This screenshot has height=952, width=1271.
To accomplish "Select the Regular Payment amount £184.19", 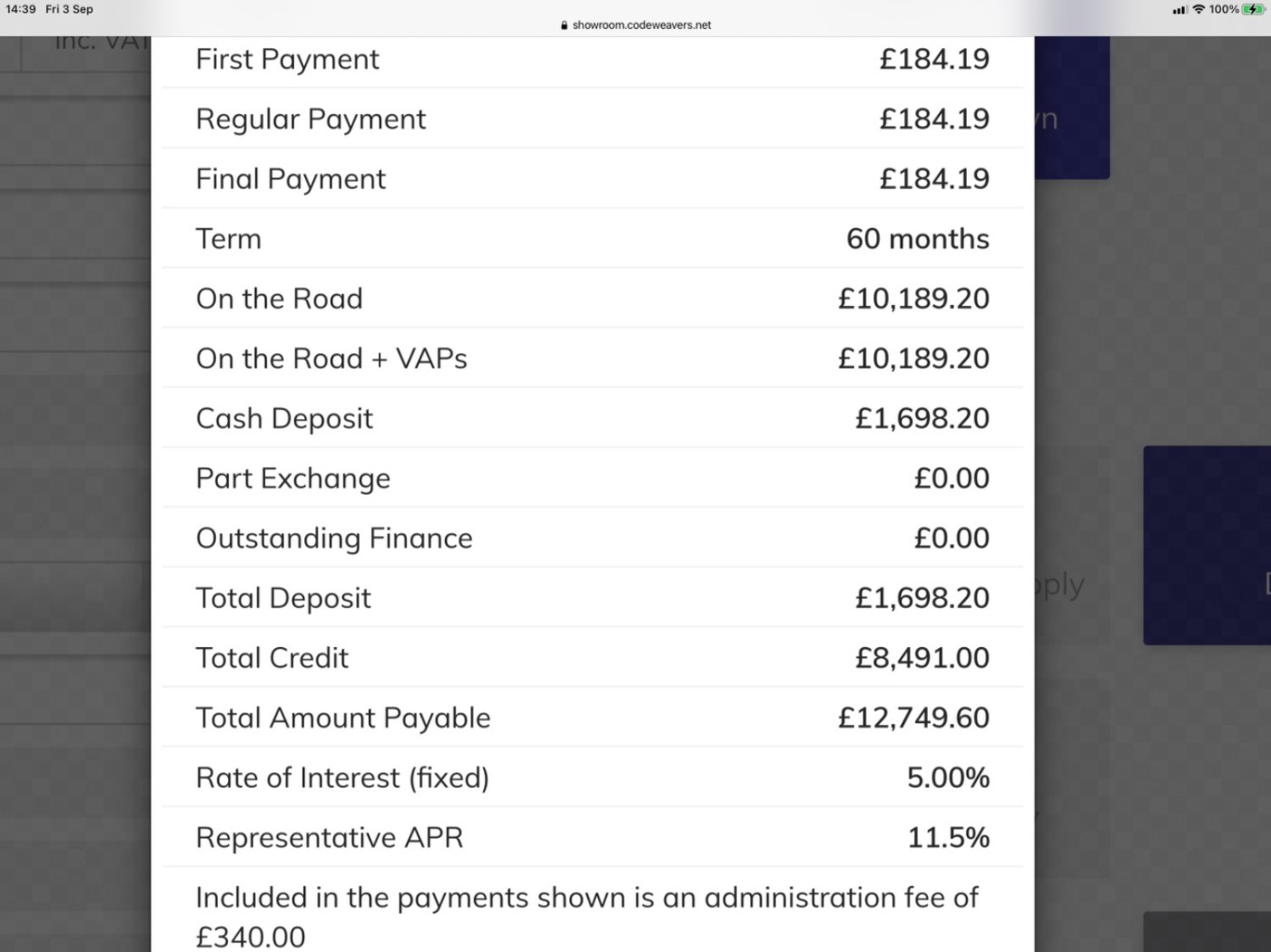I will click(934, 119).
